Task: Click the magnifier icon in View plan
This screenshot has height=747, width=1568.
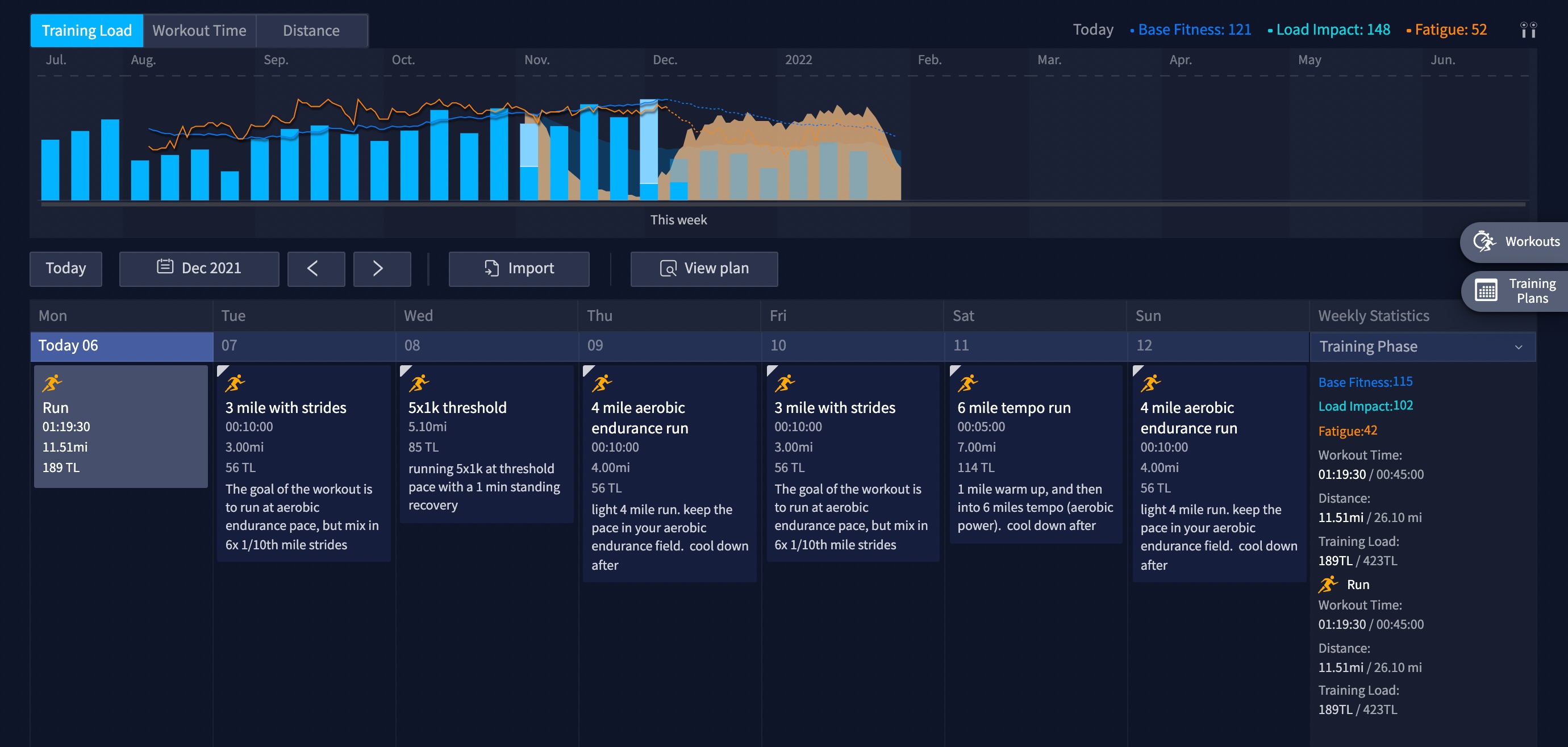Action: click(x=668, y=269)
